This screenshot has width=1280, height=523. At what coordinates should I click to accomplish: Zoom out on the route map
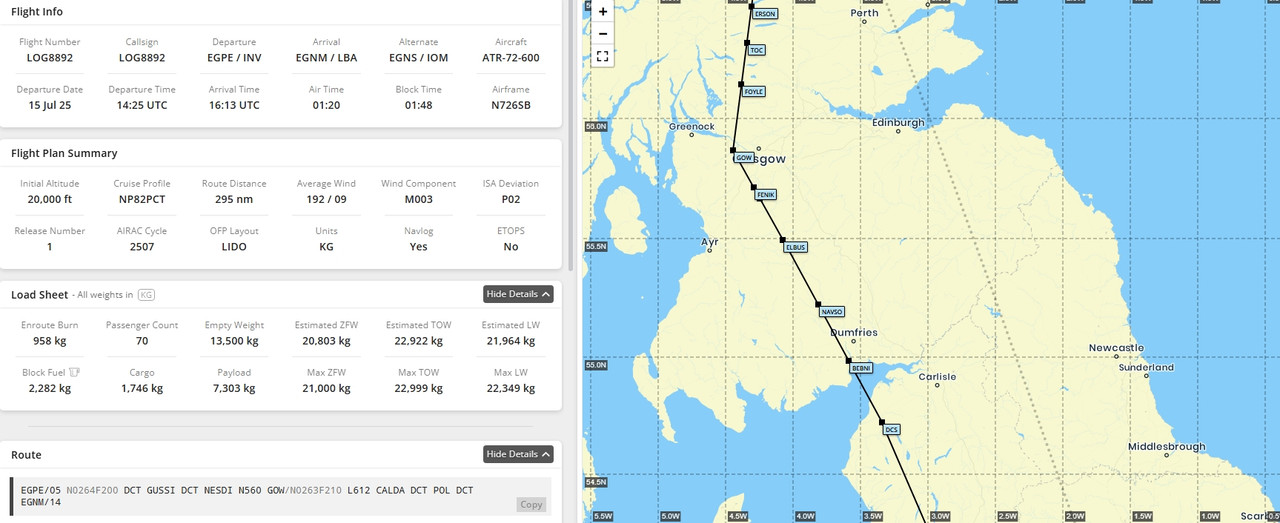[x=602, y=34]
